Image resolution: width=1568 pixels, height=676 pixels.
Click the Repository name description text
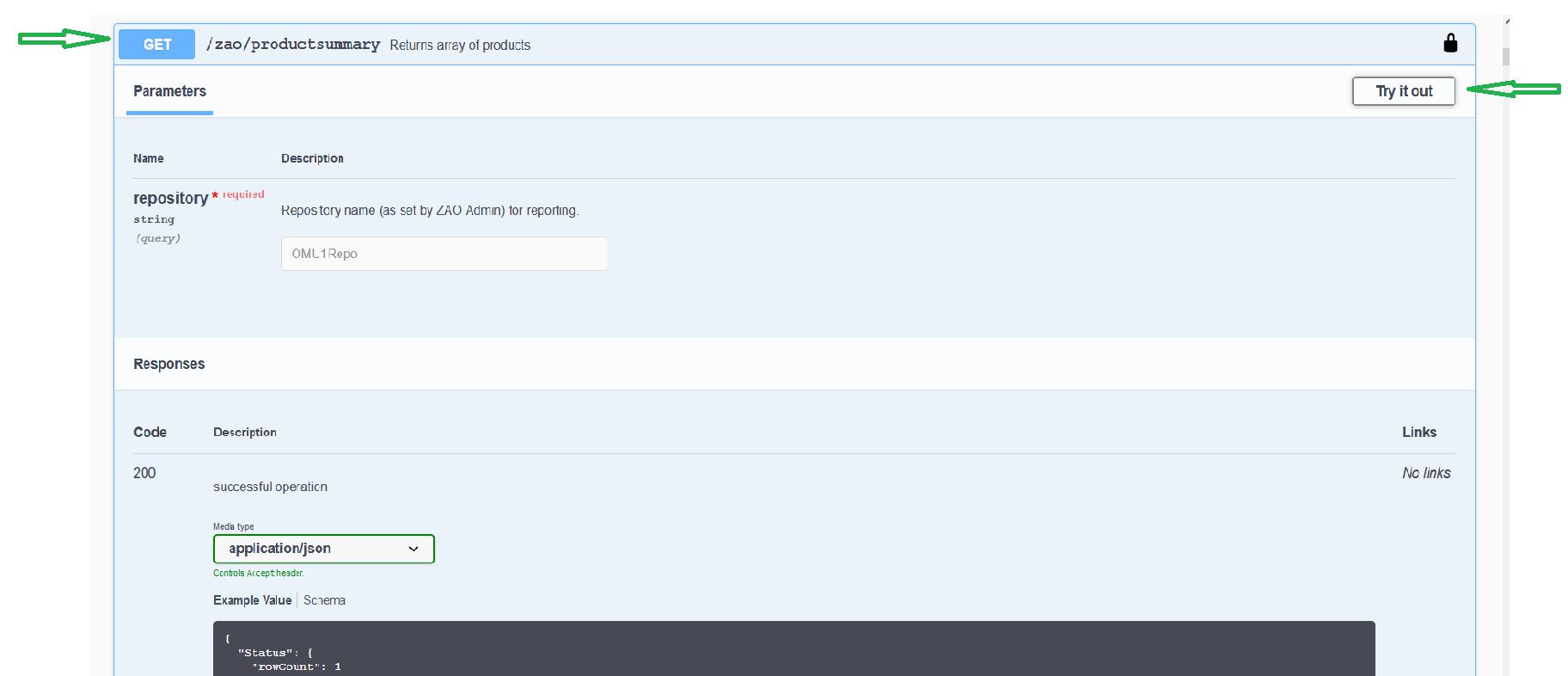pos(430,211)
